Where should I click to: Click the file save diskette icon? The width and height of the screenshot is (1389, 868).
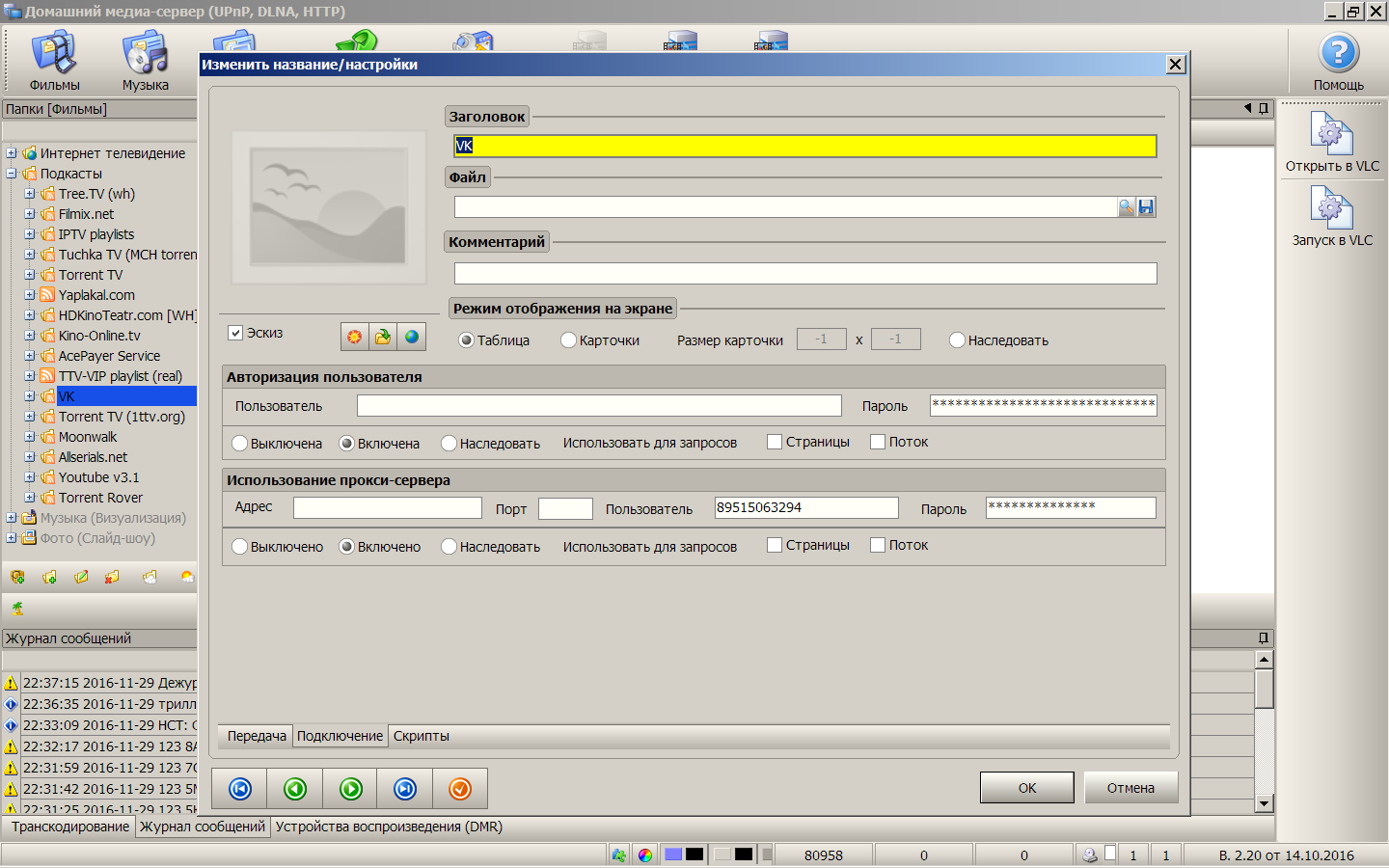1146,207
